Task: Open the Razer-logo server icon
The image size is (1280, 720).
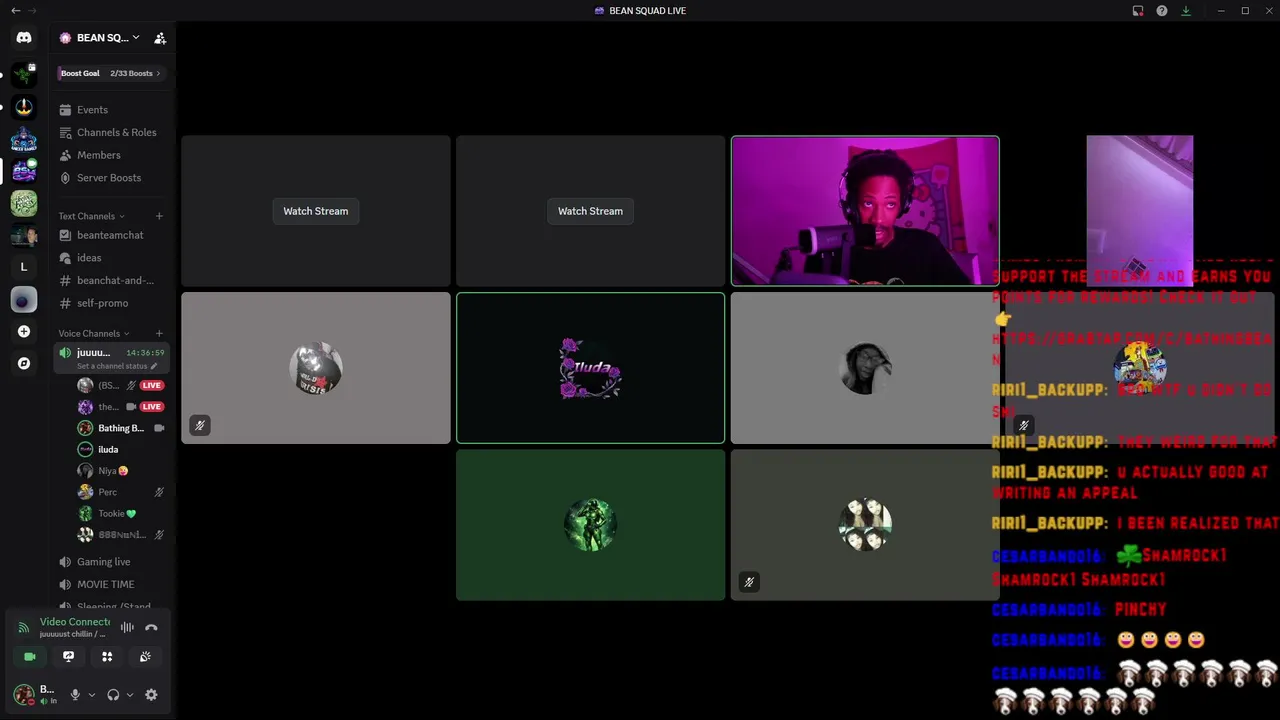Action: point(24,75)
